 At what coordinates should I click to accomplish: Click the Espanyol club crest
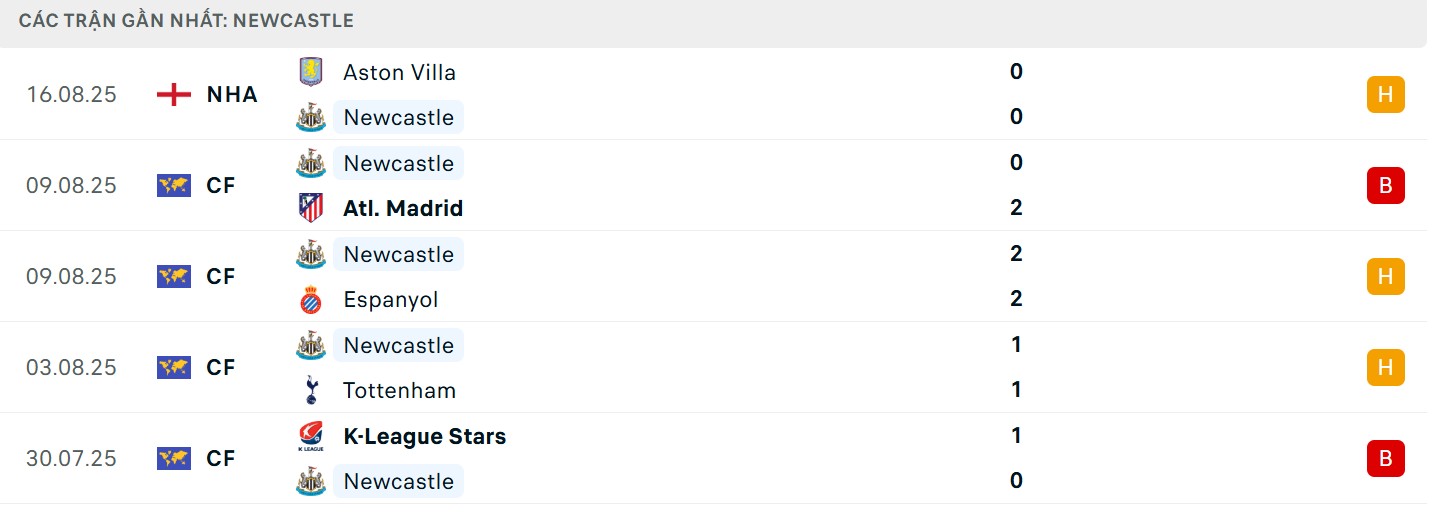coord(311,299)
